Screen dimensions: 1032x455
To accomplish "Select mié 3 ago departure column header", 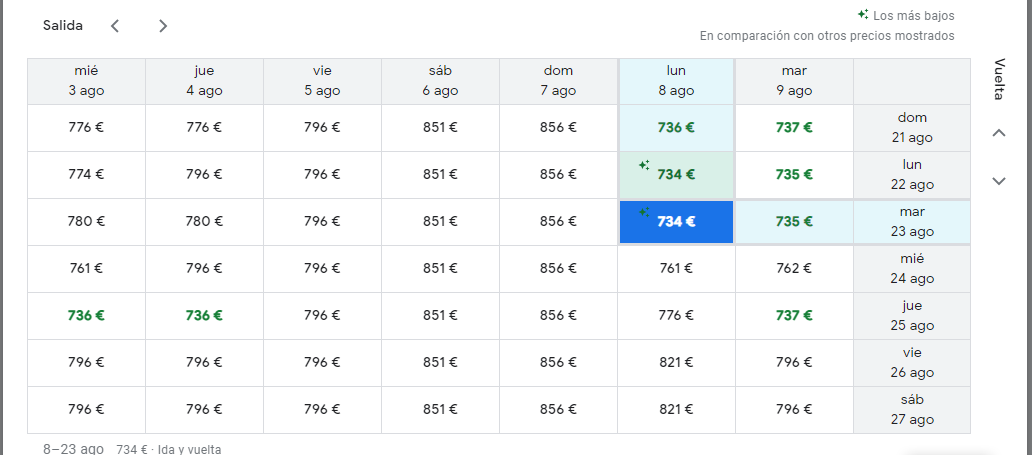I will [x=86, y=81].
